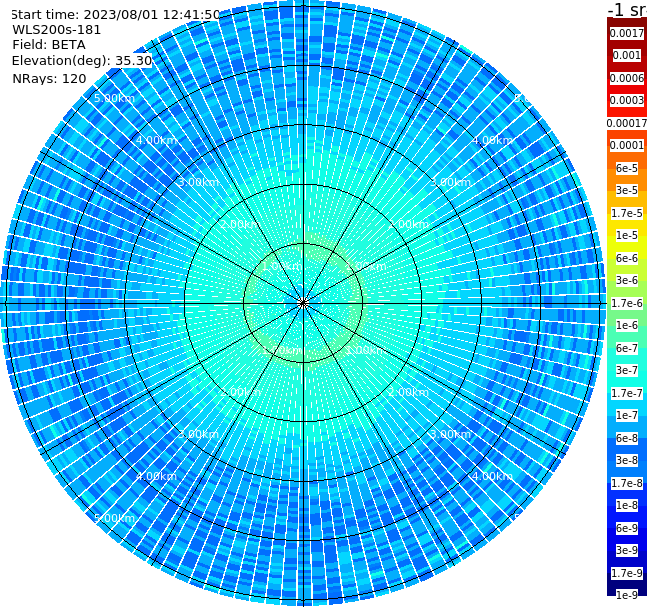Select the 0.0017 colorbar value

click(x=627, y=33)
